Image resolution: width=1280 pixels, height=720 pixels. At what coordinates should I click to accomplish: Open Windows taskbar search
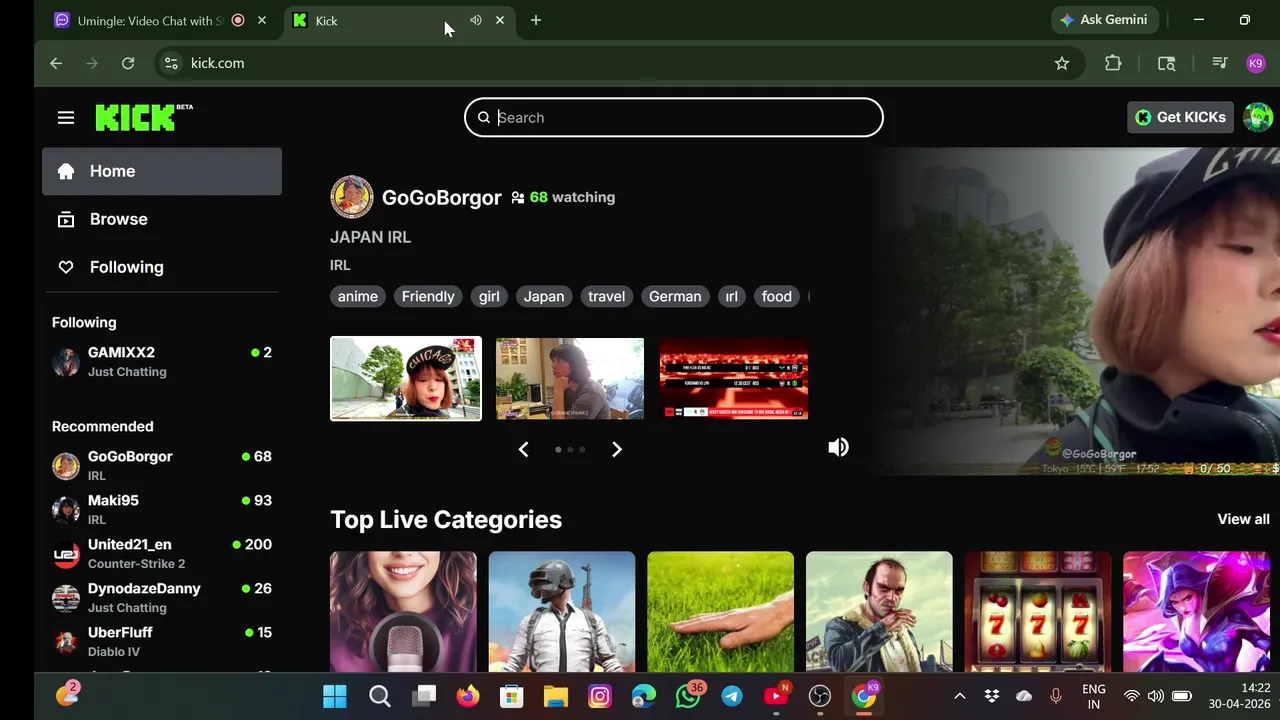click(379, 696)
